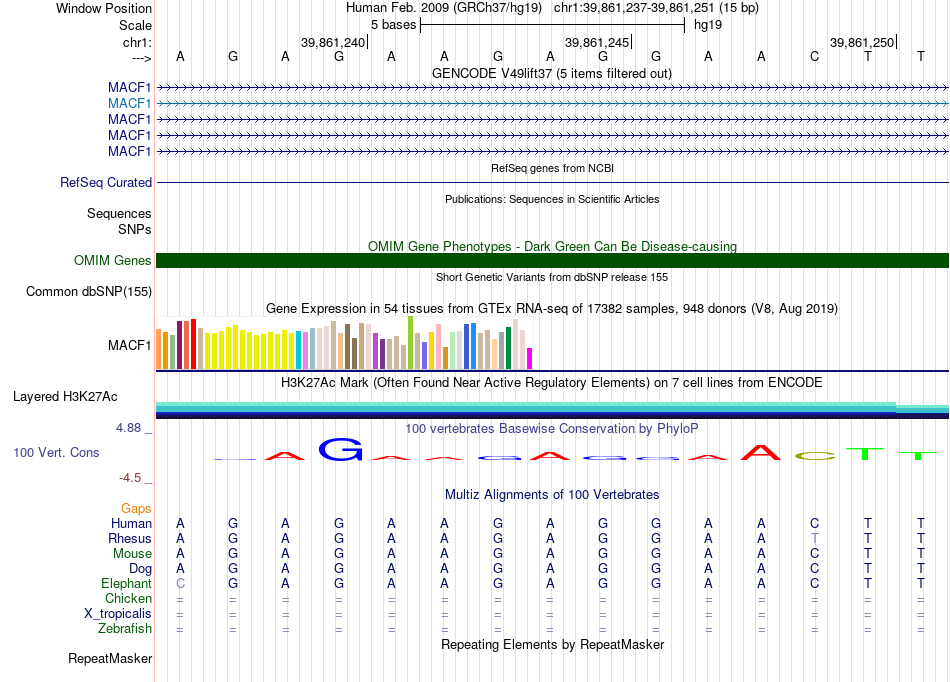
Task: Click the layered H3K27Ac signal band
Action: (552, 410)
